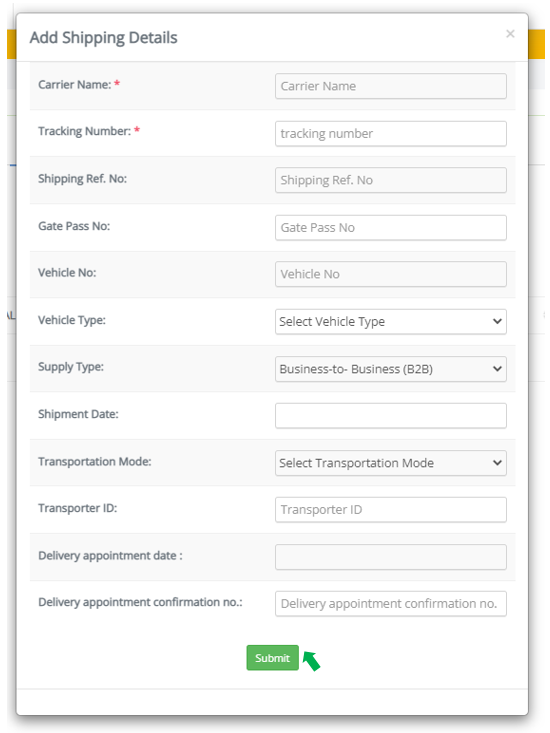Click into the Gate Pass No field

pos(391,228)
